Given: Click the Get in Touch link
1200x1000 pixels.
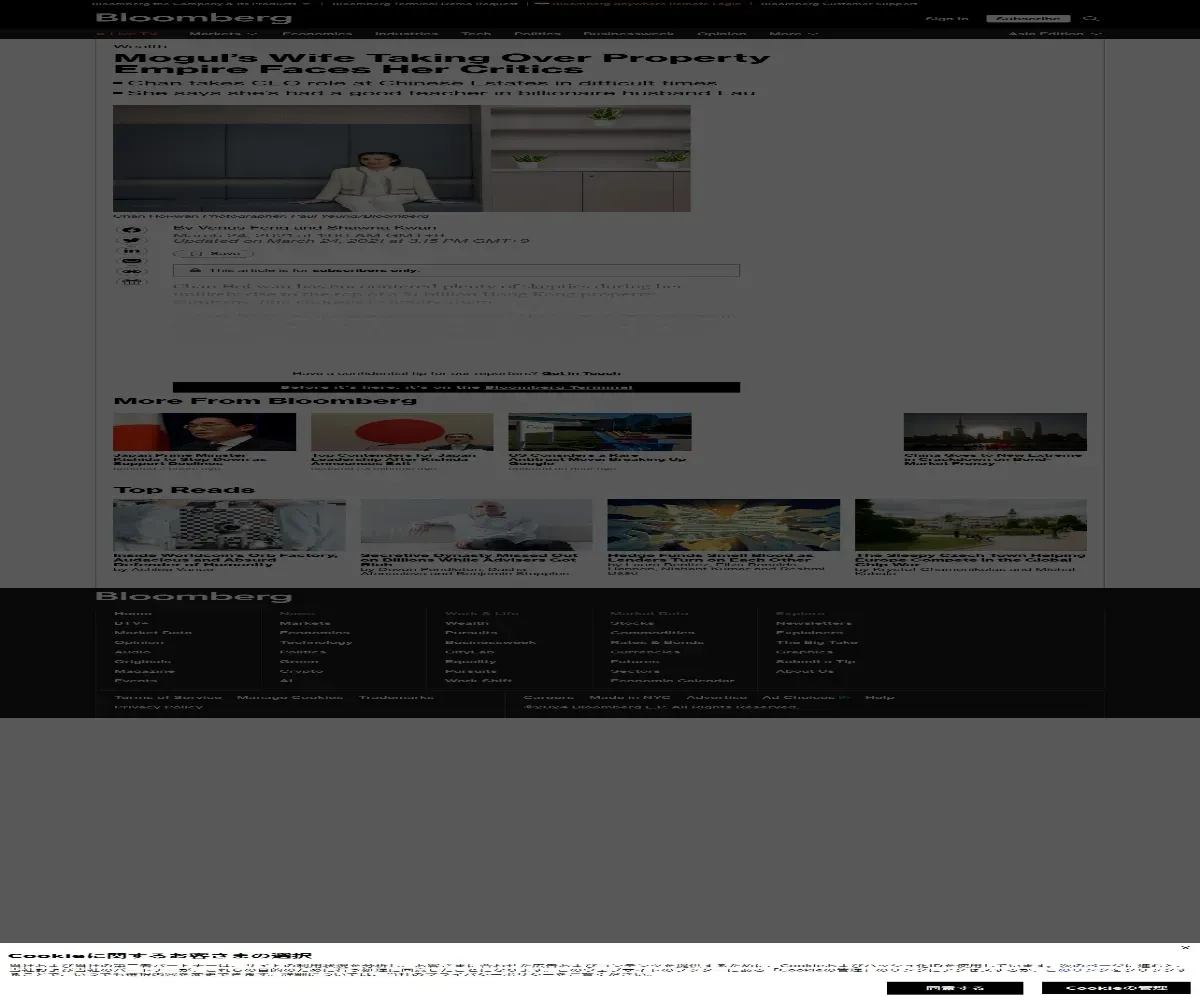Looking at the screenshot, I should (x=581, y=372).
